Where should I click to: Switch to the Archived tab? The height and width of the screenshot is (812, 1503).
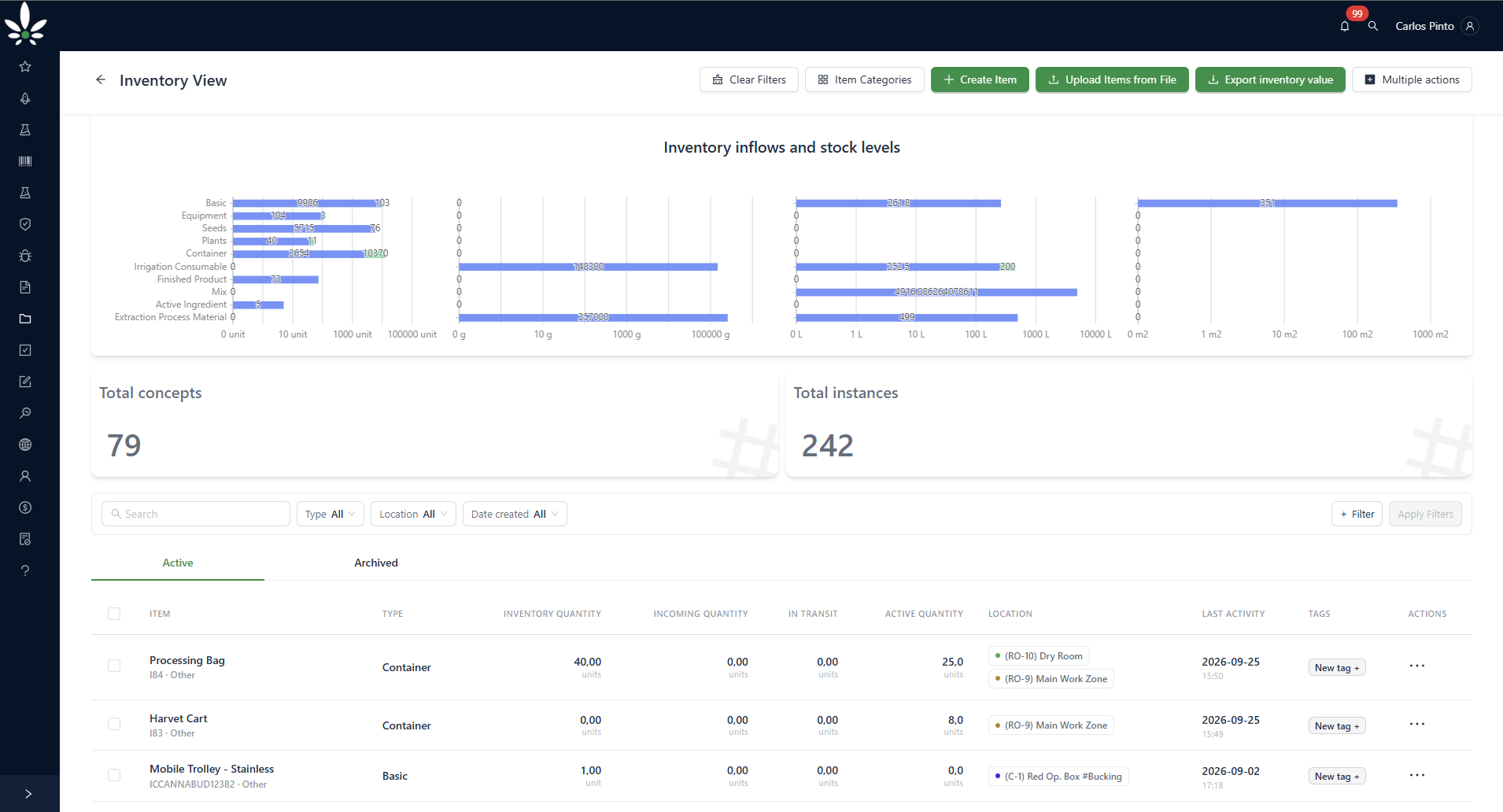376,563
